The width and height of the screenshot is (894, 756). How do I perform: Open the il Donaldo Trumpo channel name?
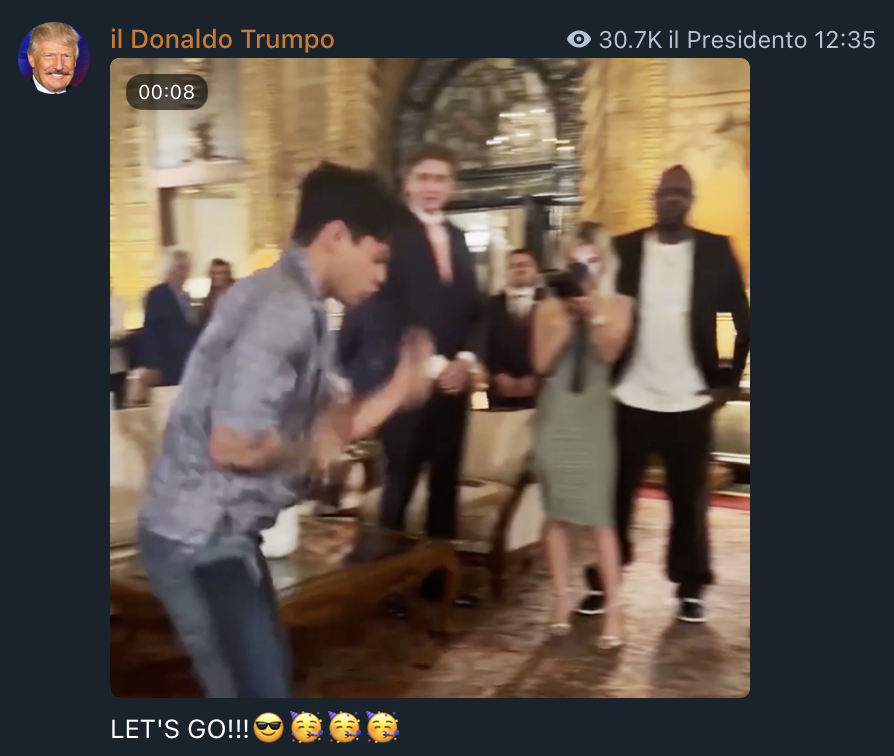[222, 39]
